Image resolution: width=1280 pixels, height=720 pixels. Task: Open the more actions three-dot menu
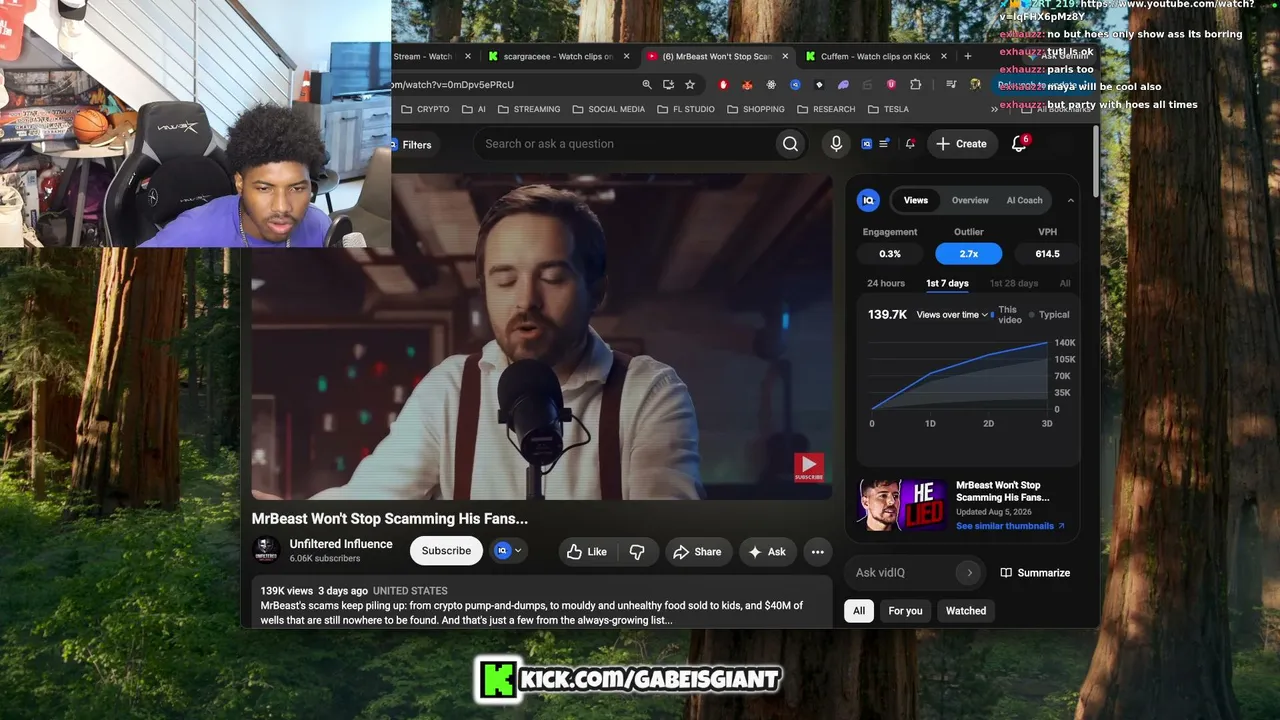tap(817, 552)
